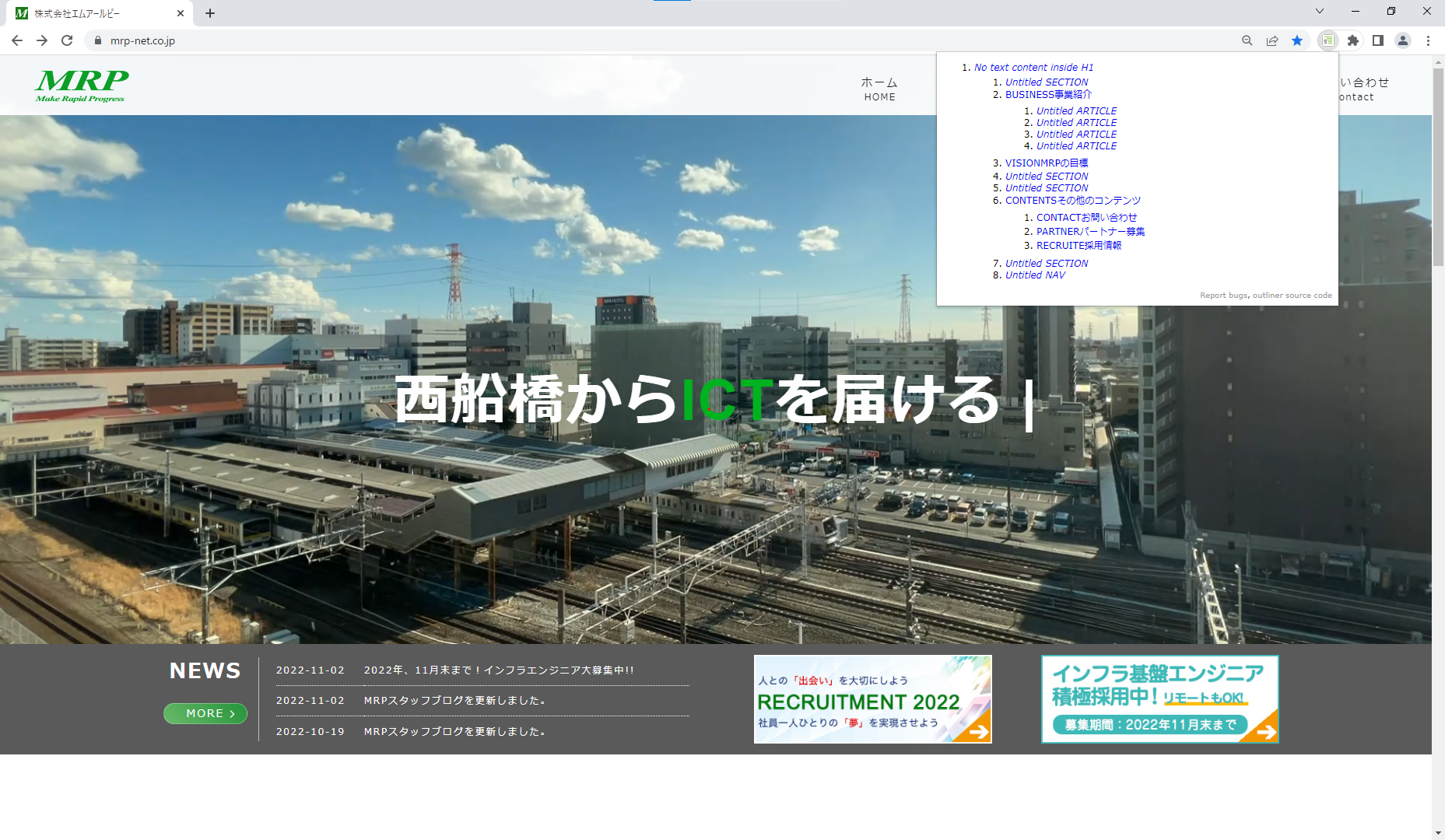The height and width of the screenshot is (840, 1445).
Task: Open the Chrome three-dot menu
Action: tap(1428, 40)
